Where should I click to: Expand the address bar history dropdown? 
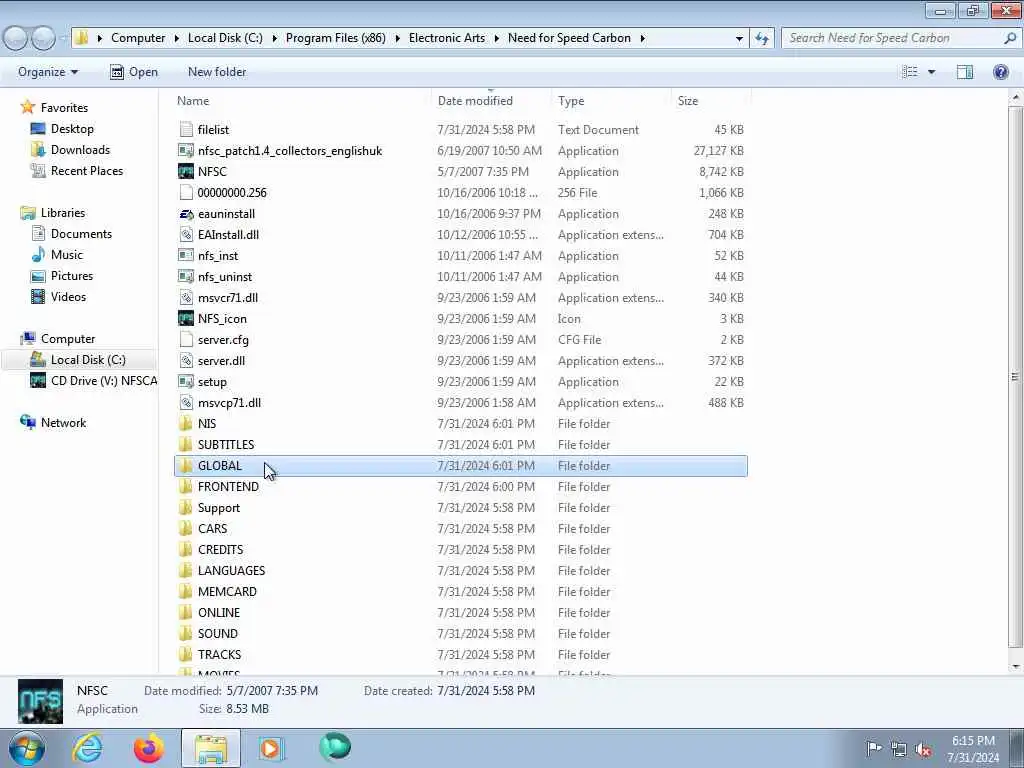pyautogui.click(x=739, y=38)
